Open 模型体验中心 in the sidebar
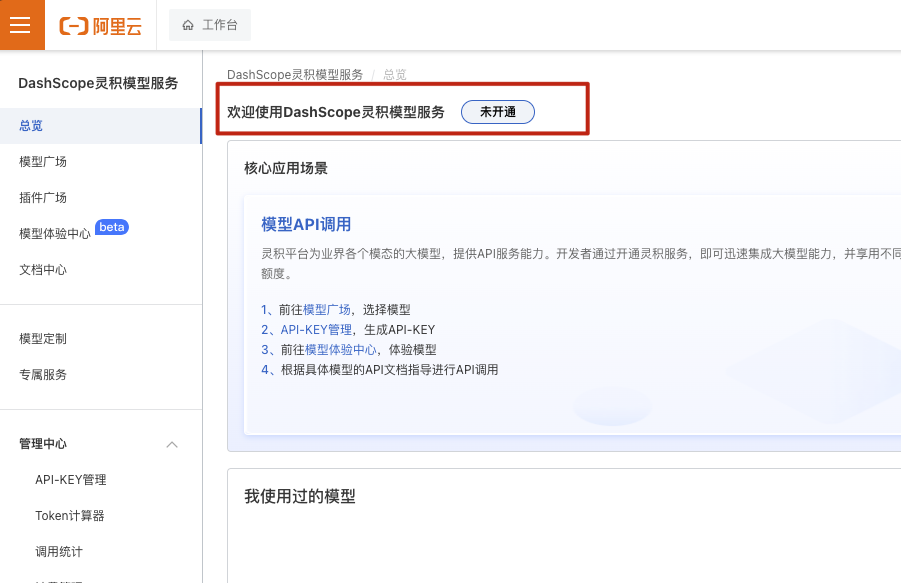 coord(55,234)
